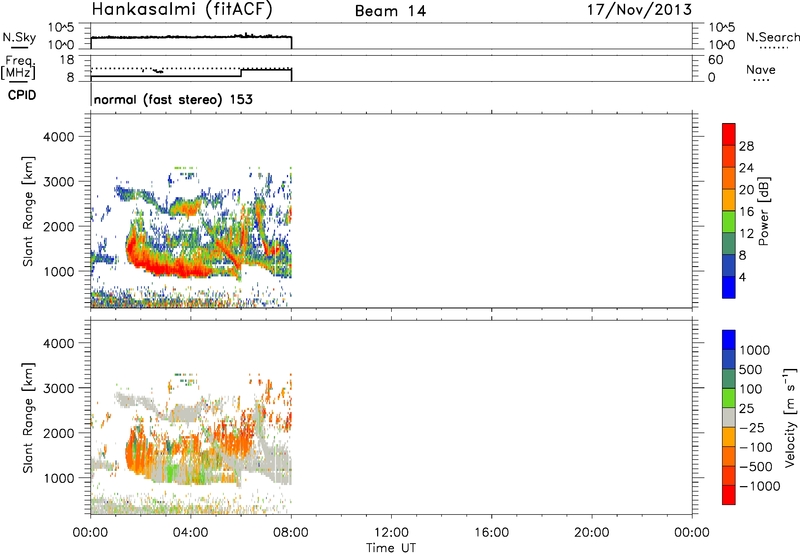The height and width of the screenshot is (554, 800).
Task: Click the 12:00 time tick label
Action: point(391,533)
